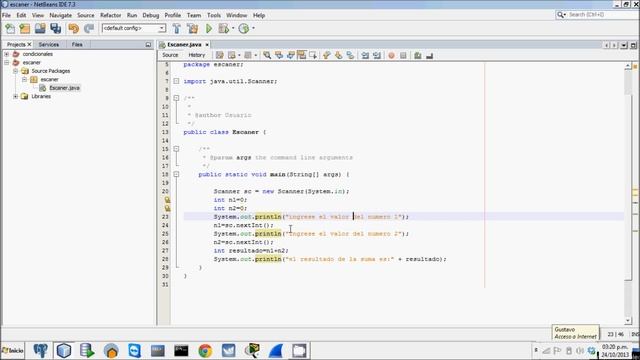Click the Previous Bookmark editor icon
Viewport: 640px width, 360px height.
coord(327,55)
